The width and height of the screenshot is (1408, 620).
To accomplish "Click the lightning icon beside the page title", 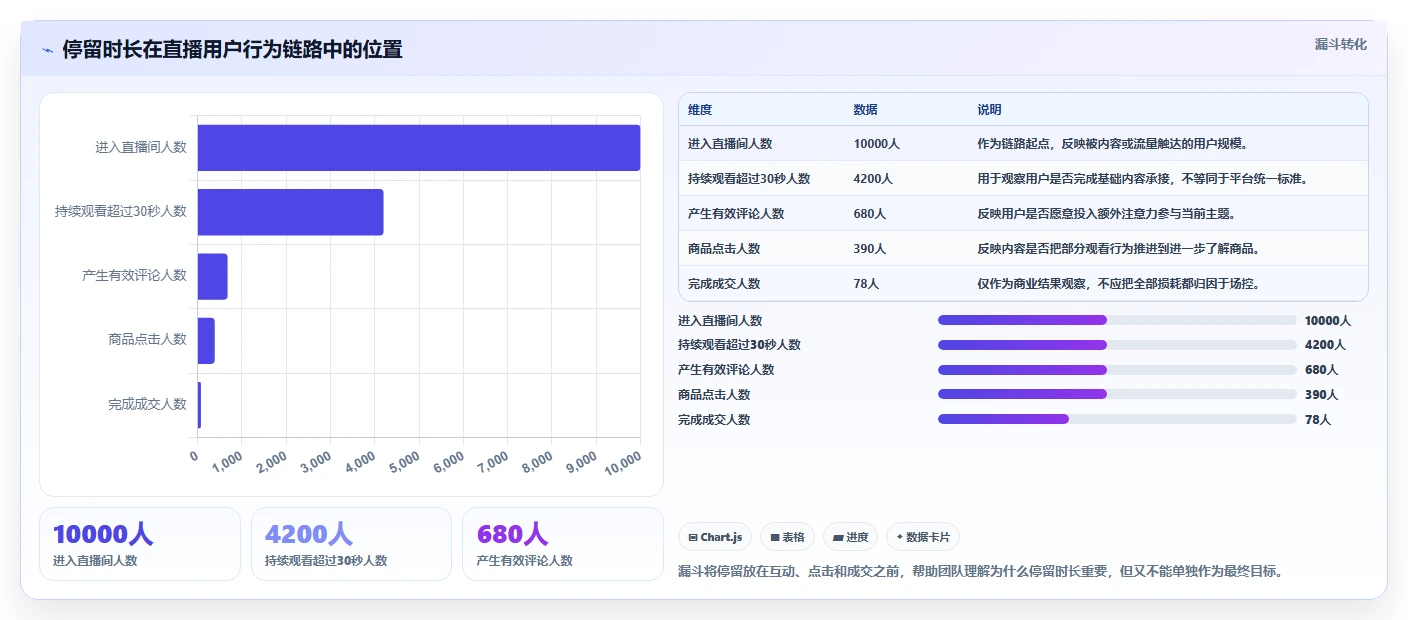I will [x=47, y=50].
